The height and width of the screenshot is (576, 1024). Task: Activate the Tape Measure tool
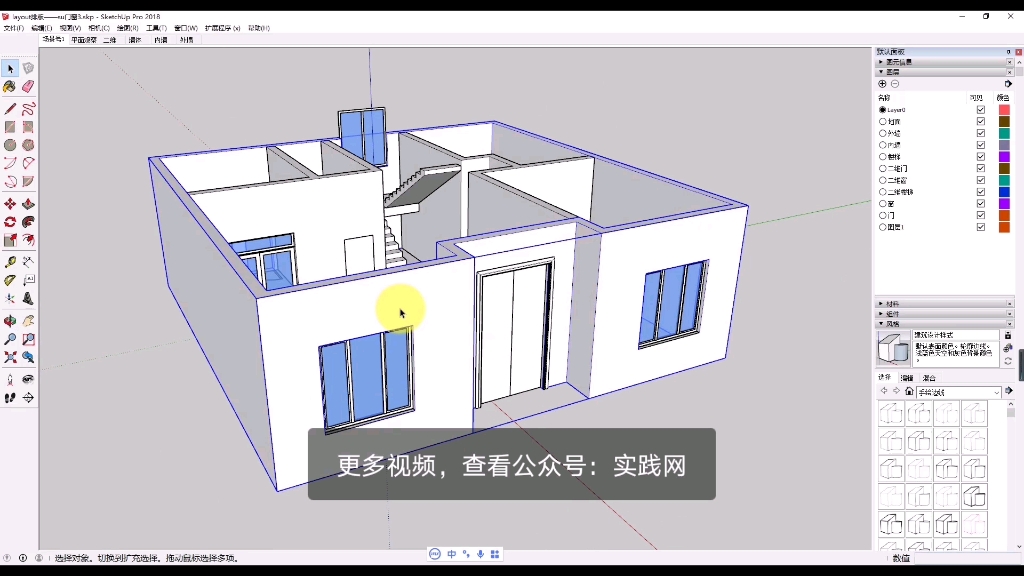(x=10, y=262)
